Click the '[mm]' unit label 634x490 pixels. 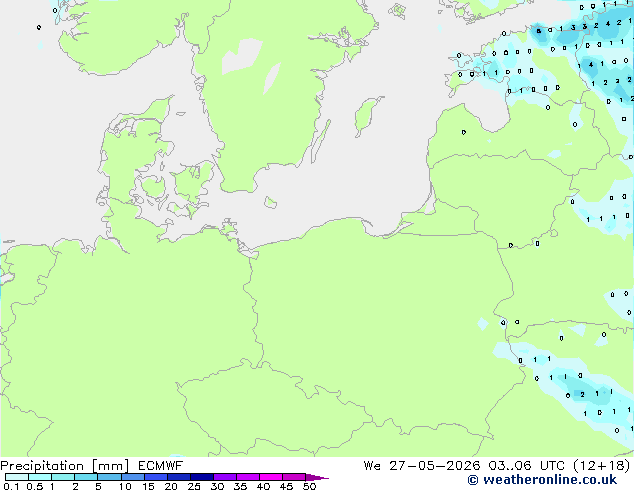110,466
